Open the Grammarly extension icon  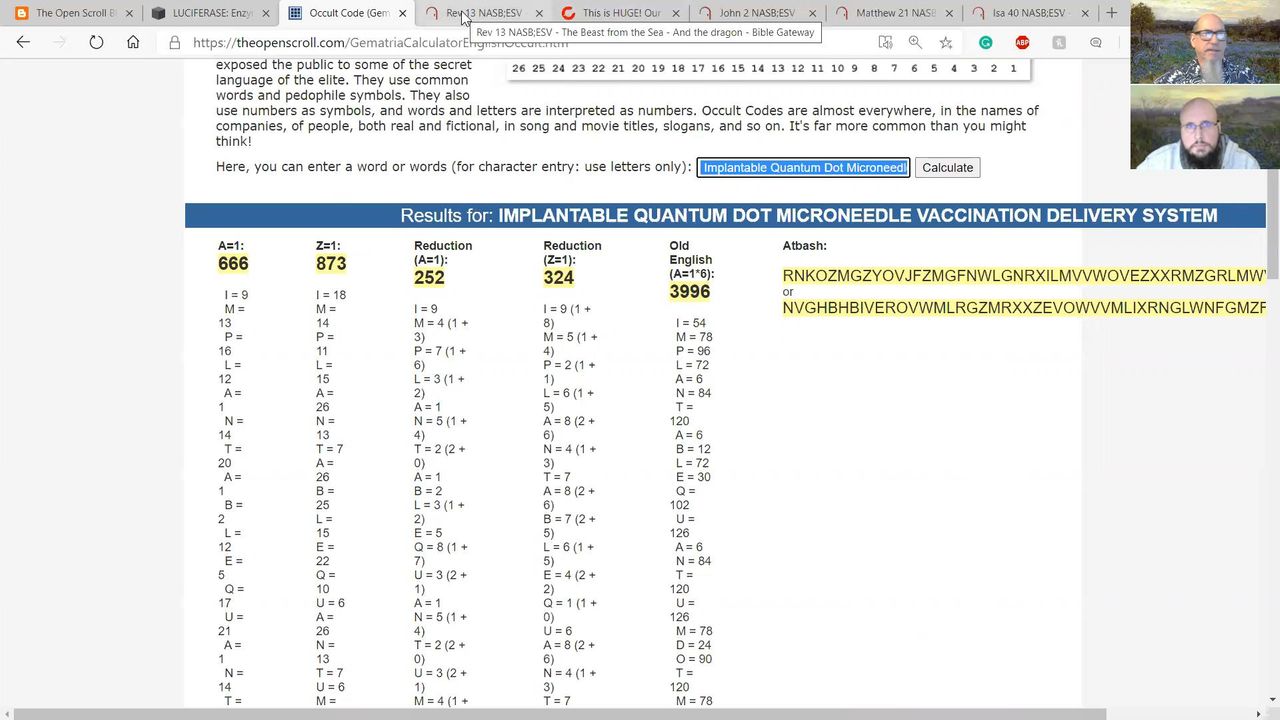[x=986, y=42]
